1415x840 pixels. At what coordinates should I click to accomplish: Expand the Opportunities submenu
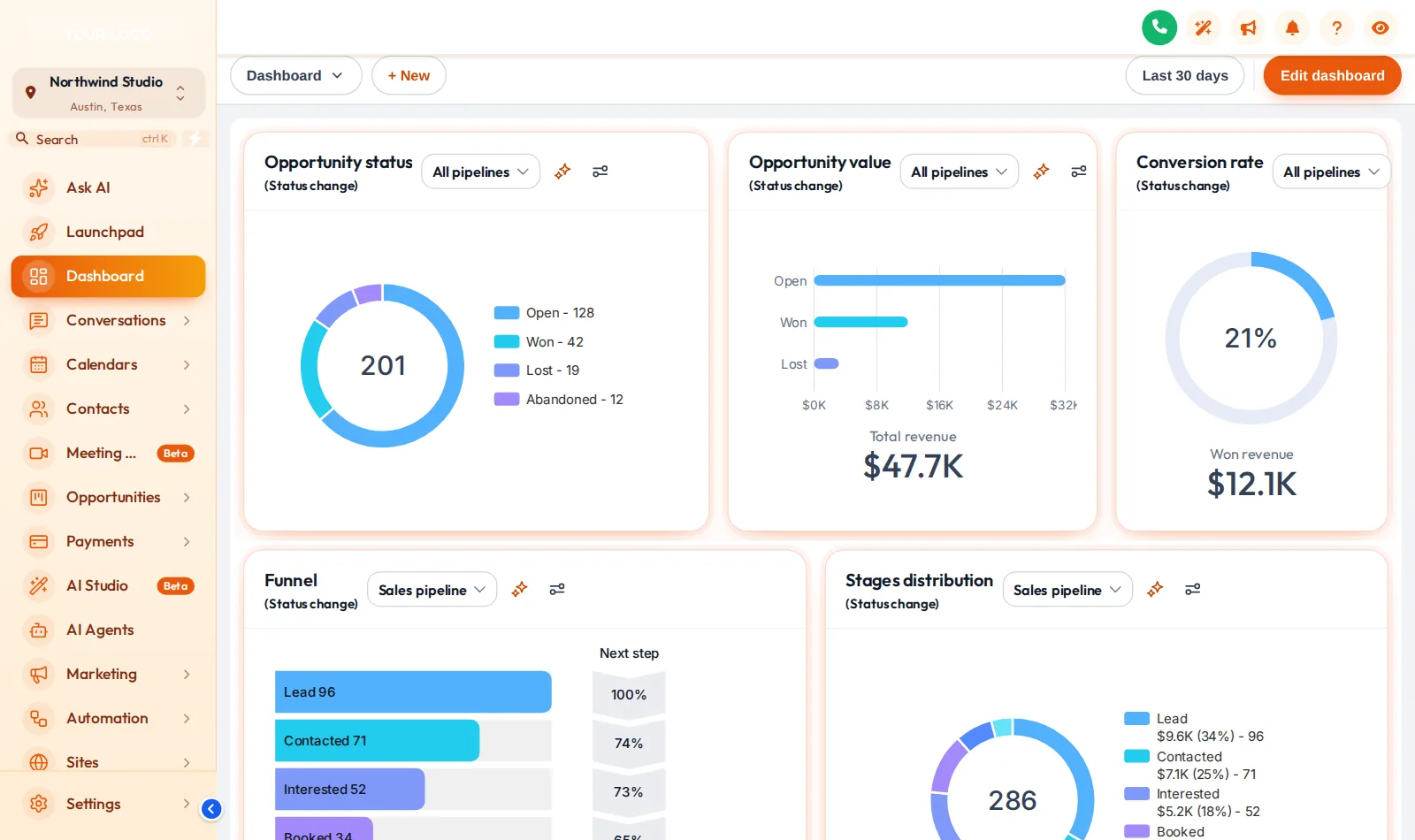point(187,497)
